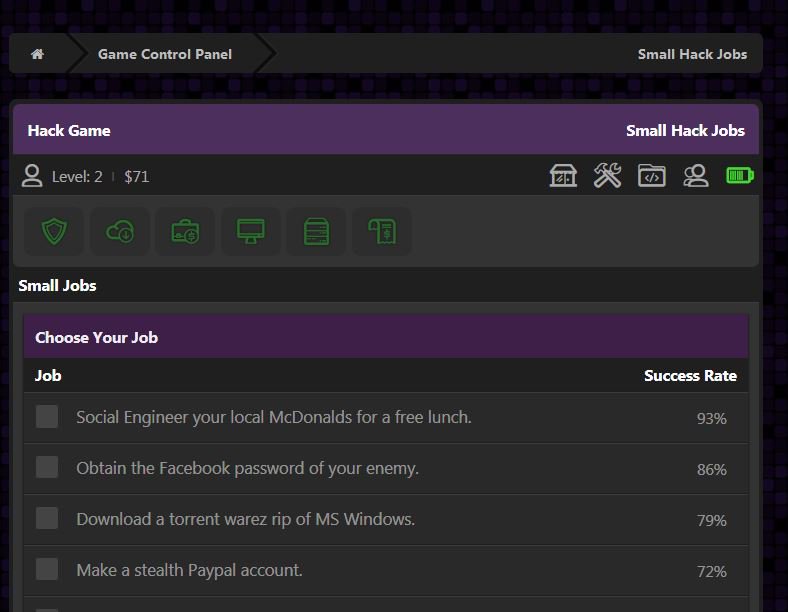This screenshot has width=788, height=612.
Task: Click 'Obtain the Facebook password' job text
Action: tap(247, 468)
